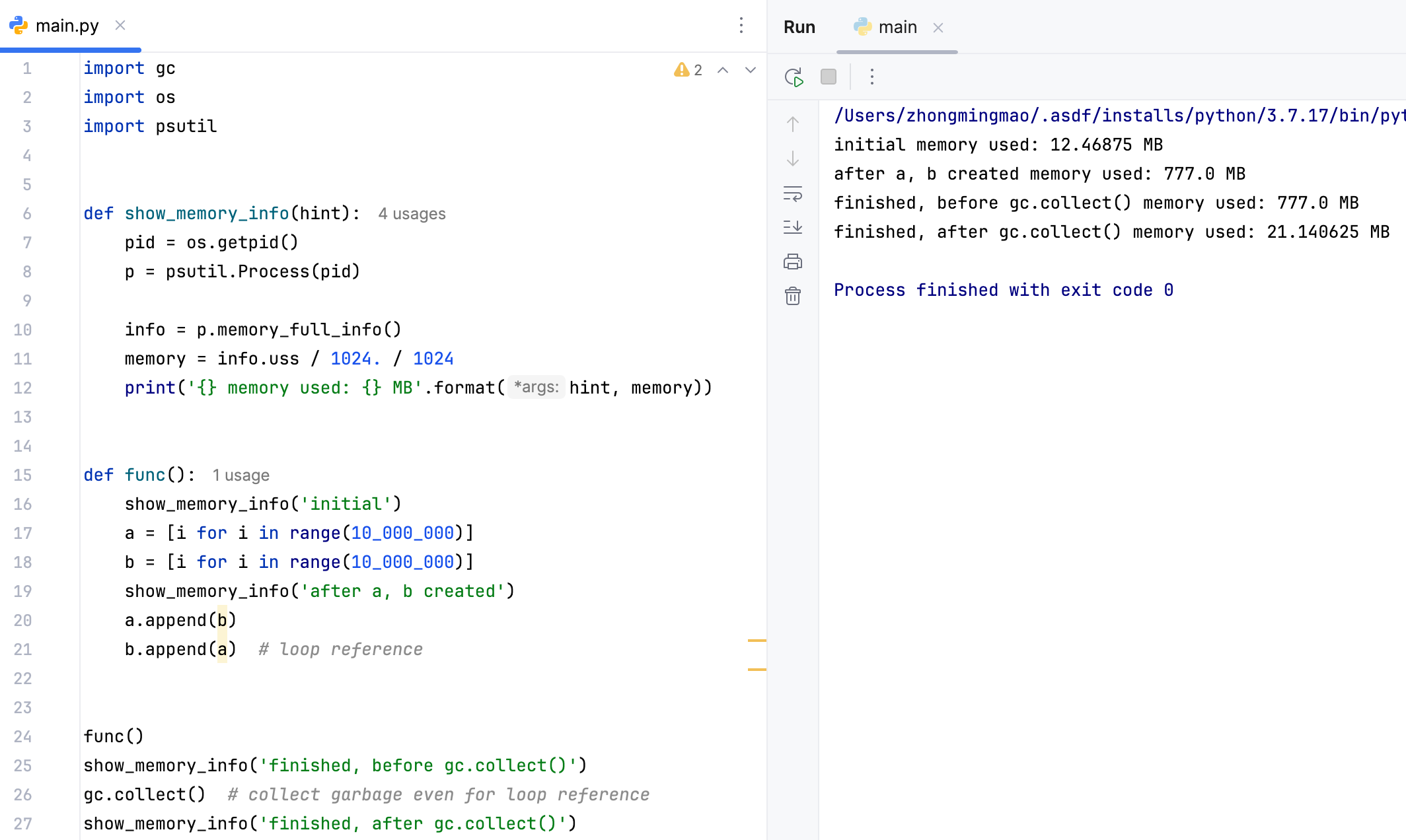Open editor tab options three-dot menu
This screenshot has height=840, width=1406.
pos(741,26)
